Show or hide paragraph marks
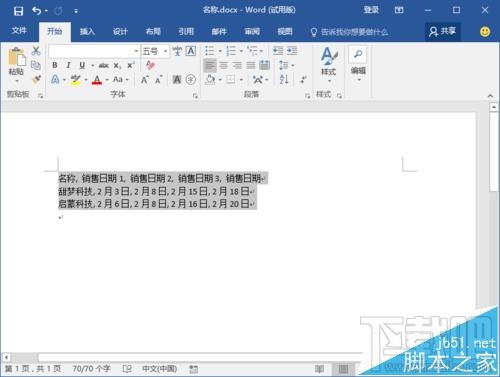This screenshot has width=500, height=377. point(303,80)
